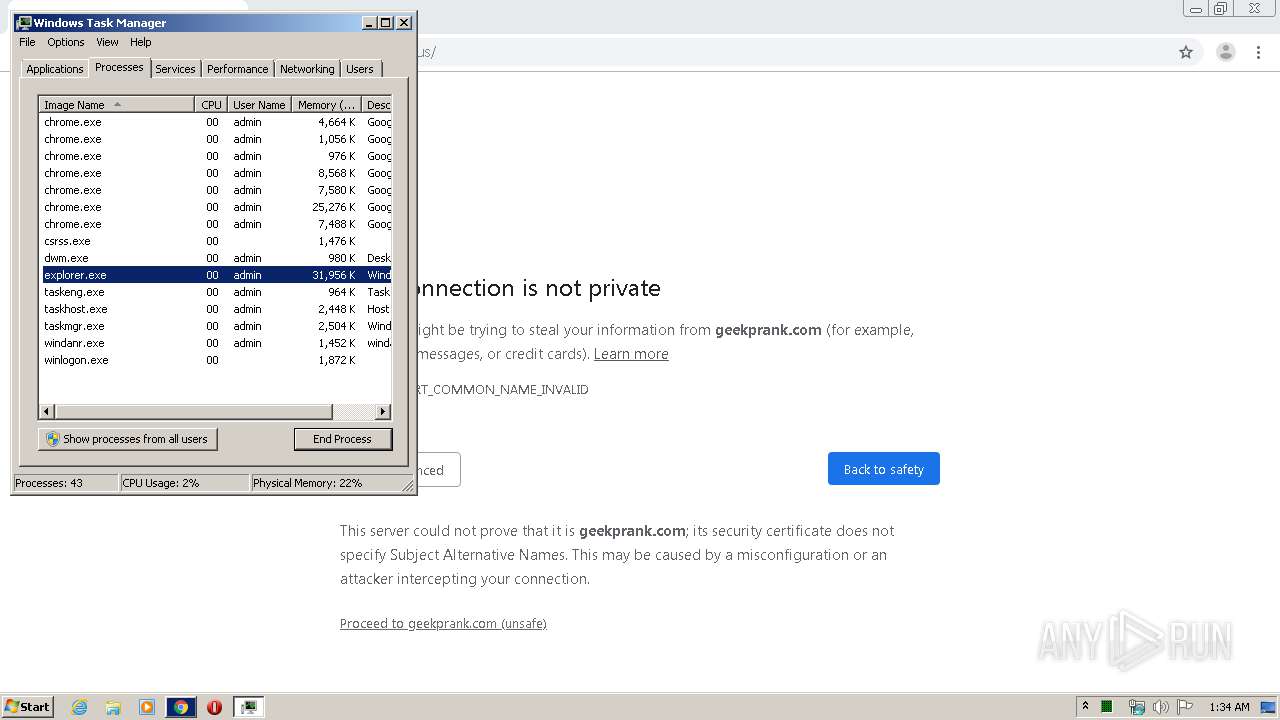Click the Processes: 43 status entry
Image resolution: width=1280 pixels, height=720 pixels.
coord(64,483)
